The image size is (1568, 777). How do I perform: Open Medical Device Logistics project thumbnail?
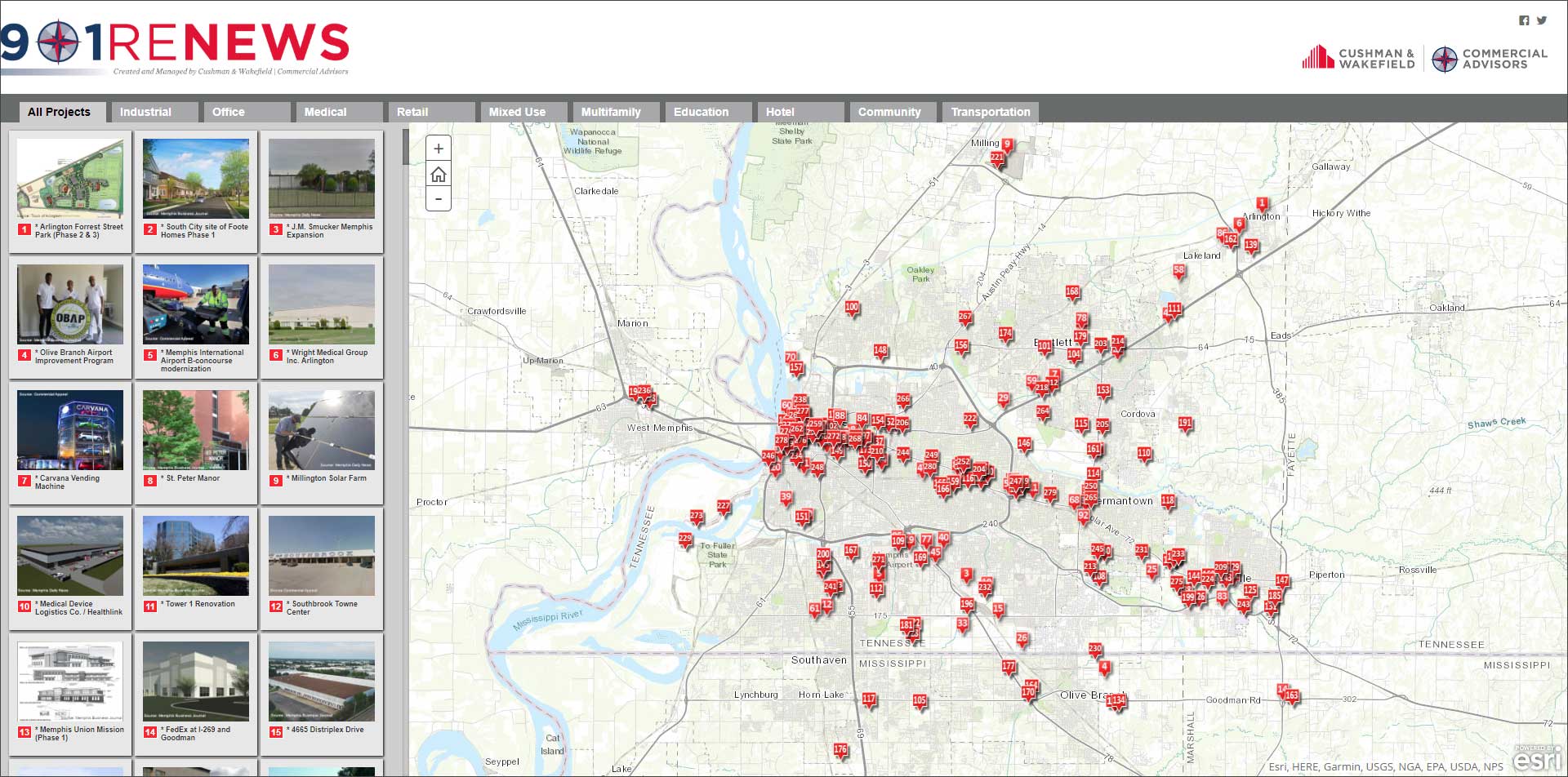(x=70, y=556)
